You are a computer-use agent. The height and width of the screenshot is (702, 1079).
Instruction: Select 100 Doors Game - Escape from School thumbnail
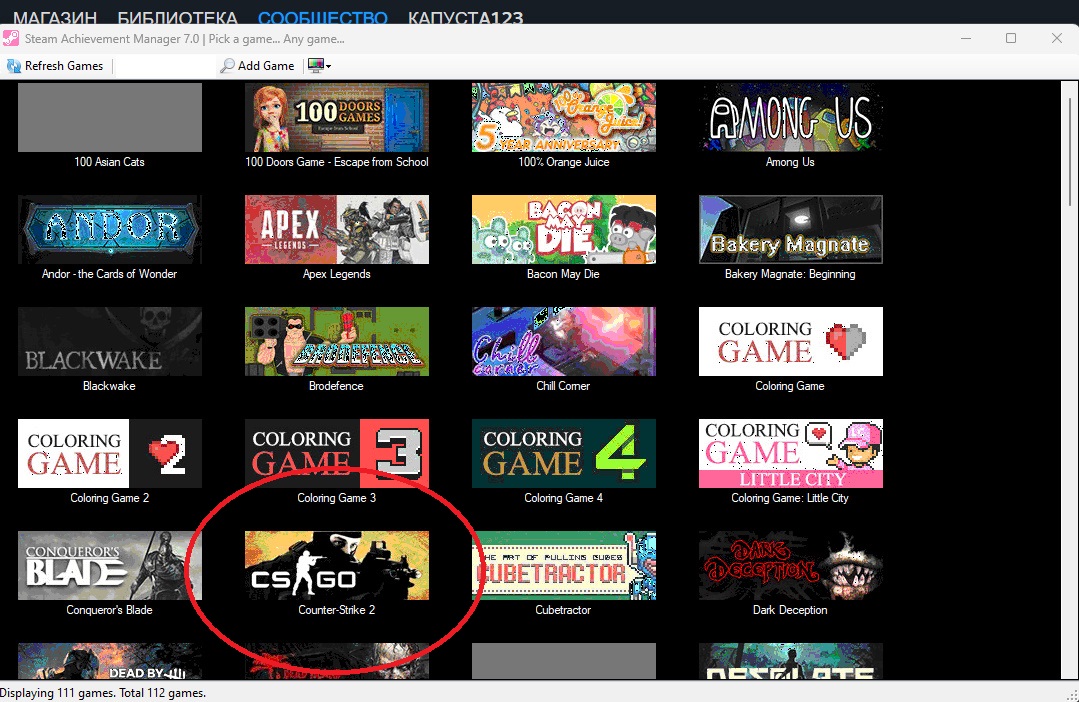(337, 118)
